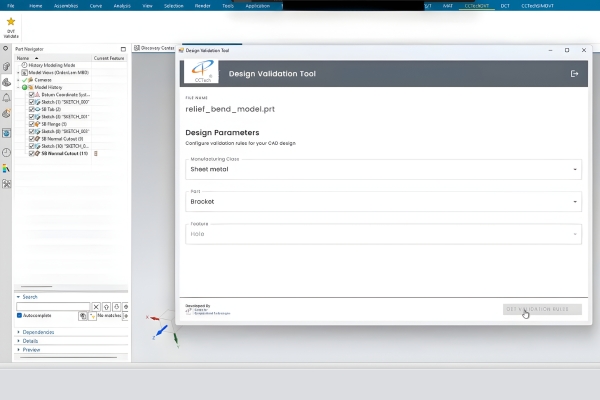This screenshot has width=600, height=400.
Task: Open the File menu
Action: 11,6
